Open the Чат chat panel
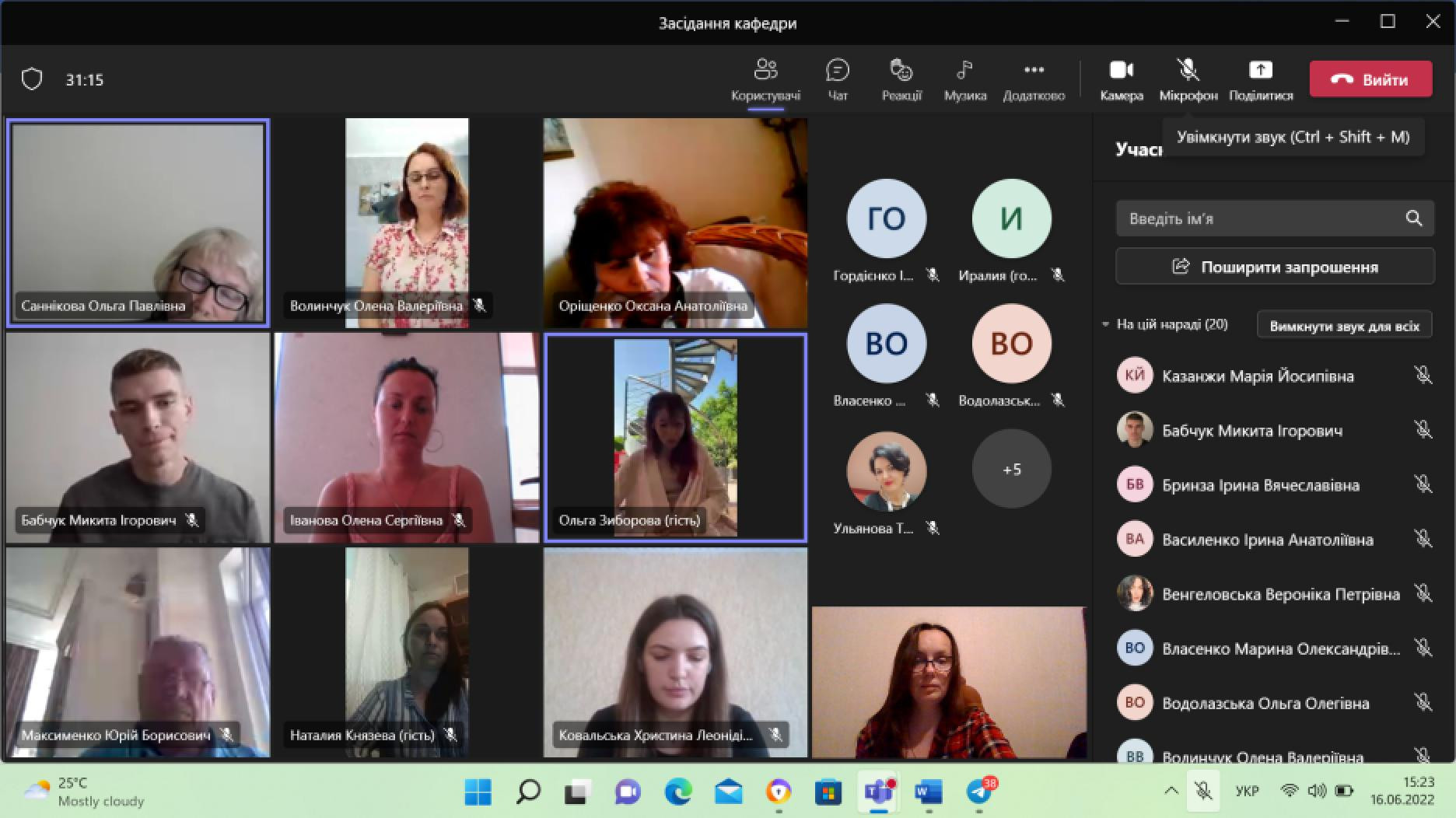Image resolution: width=1456 pixels, height=818 pixels. click(x=838, y=79)
